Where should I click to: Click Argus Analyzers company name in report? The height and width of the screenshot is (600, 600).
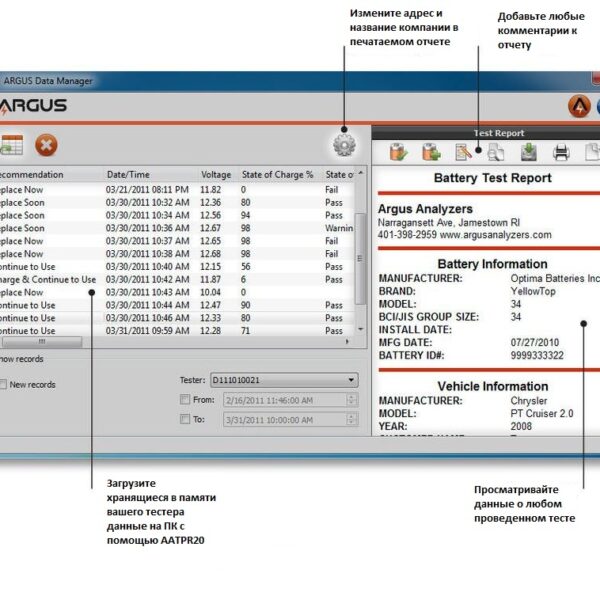(x=425, y=209)
